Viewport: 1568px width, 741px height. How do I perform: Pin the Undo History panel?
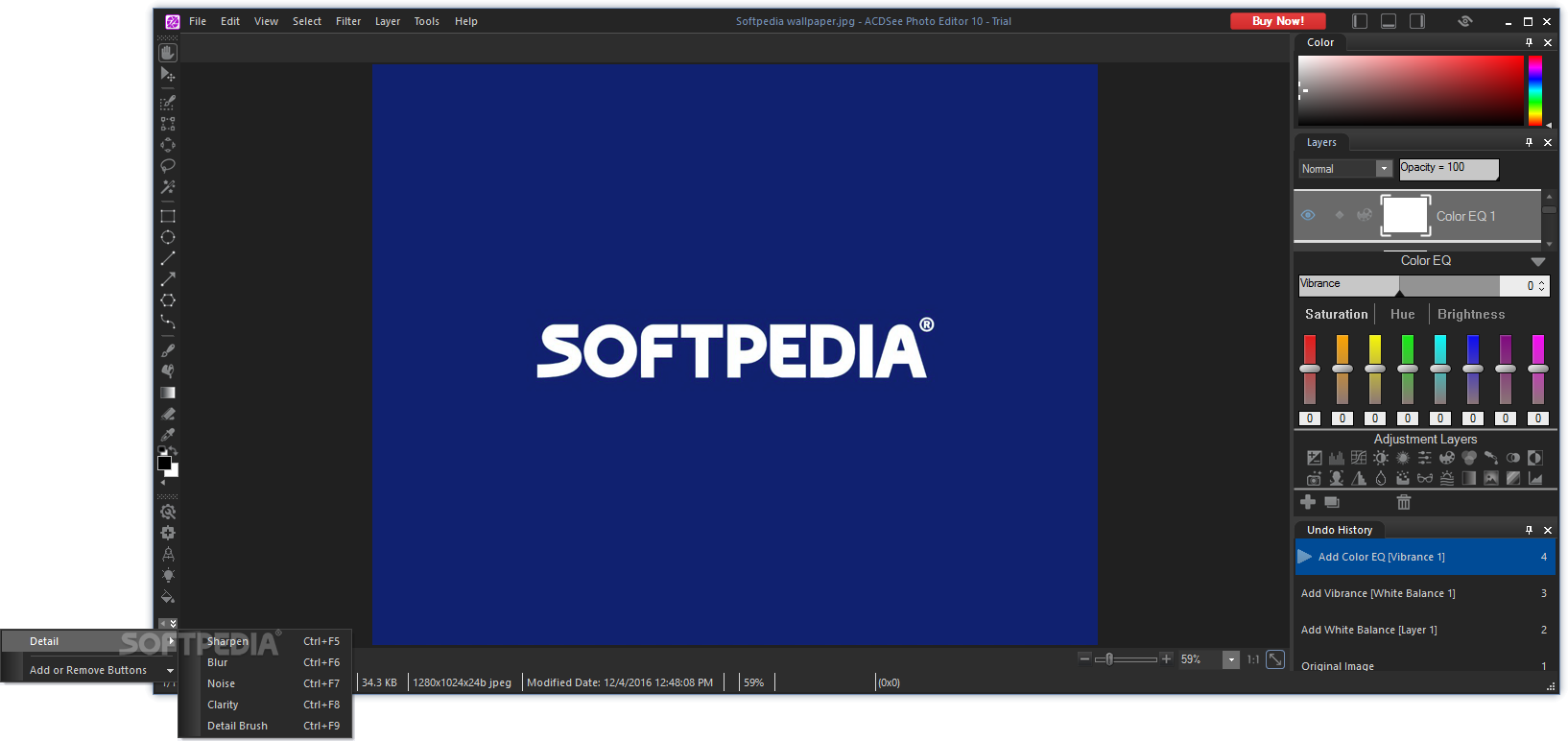1530,530
